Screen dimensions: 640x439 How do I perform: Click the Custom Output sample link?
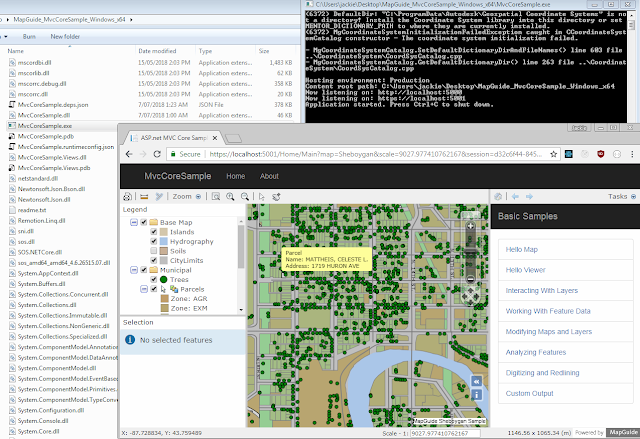[529, 393]
